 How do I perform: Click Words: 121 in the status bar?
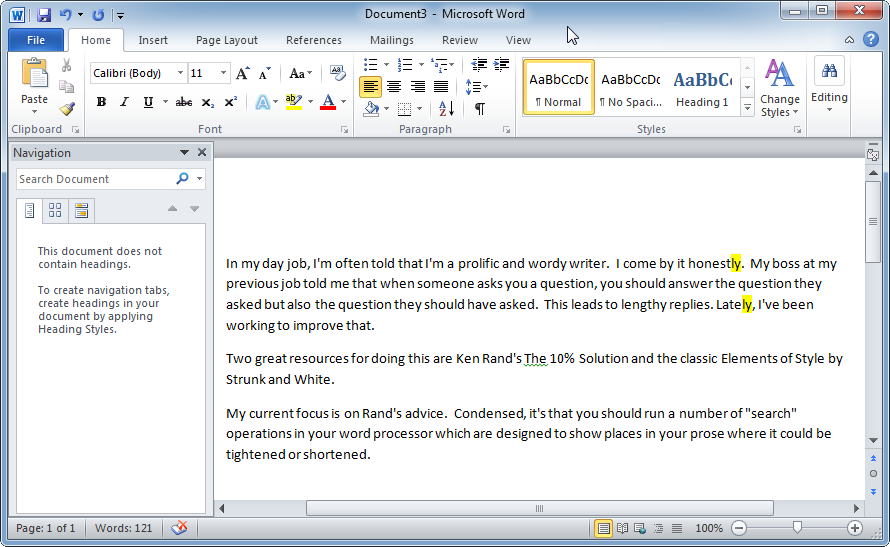click(x=123, y=528)
